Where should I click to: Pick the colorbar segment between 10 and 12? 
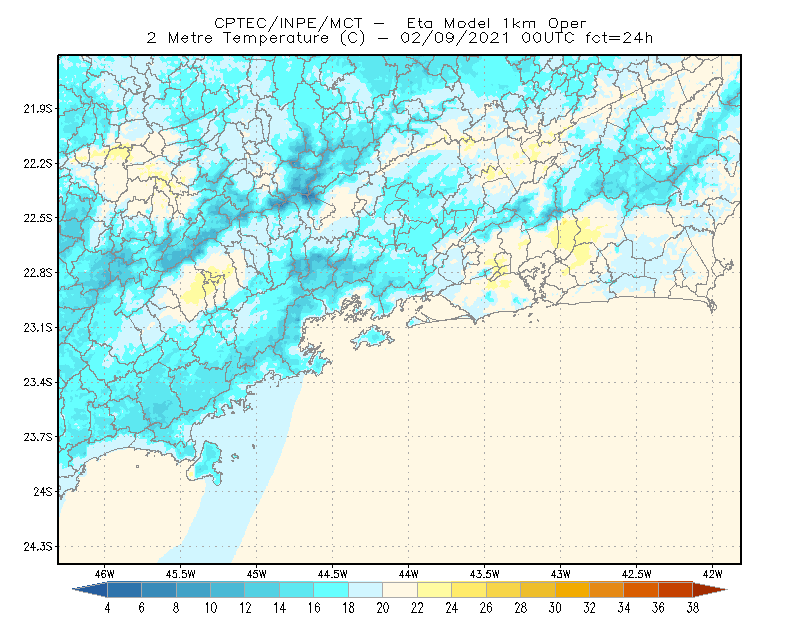(x=228, y=590)
